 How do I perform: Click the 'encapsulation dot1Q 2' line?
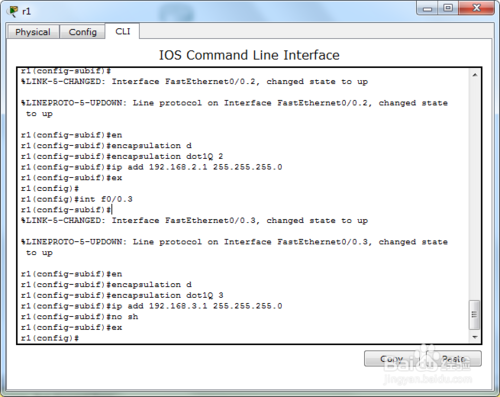click(x=122, y=156)
